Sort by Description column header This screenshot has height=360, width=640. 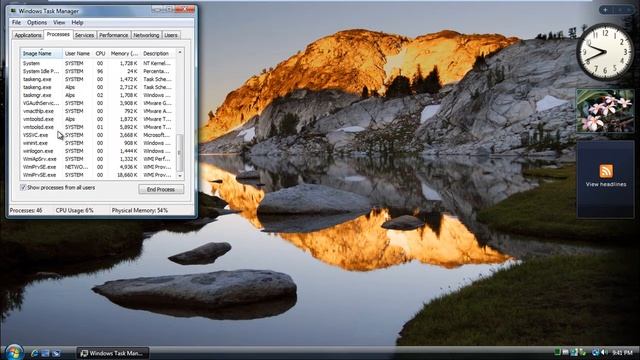click(x=158, y=53)
